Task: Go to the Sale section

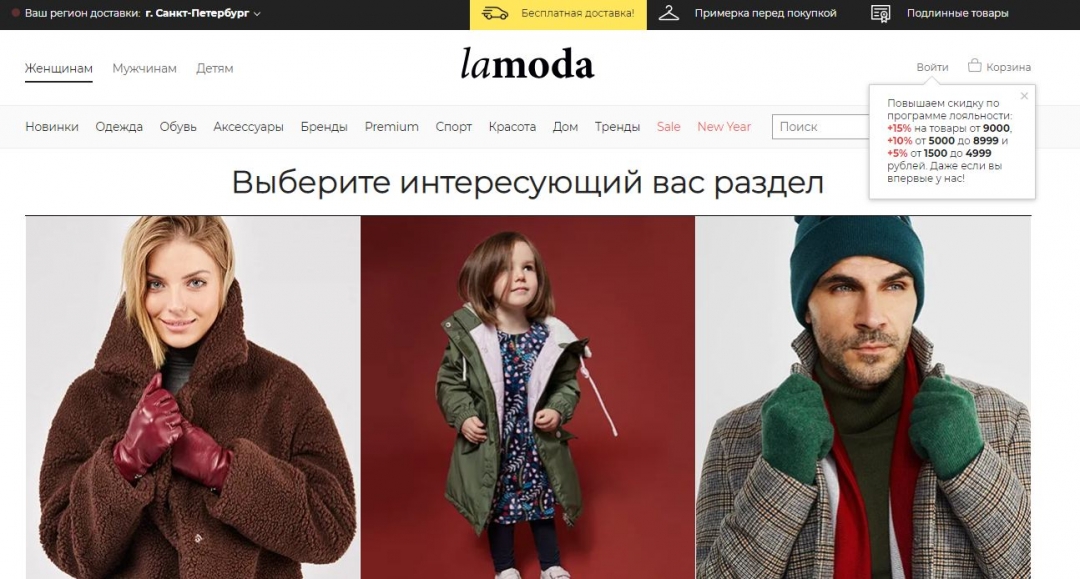Action: (x=668, y=127)
